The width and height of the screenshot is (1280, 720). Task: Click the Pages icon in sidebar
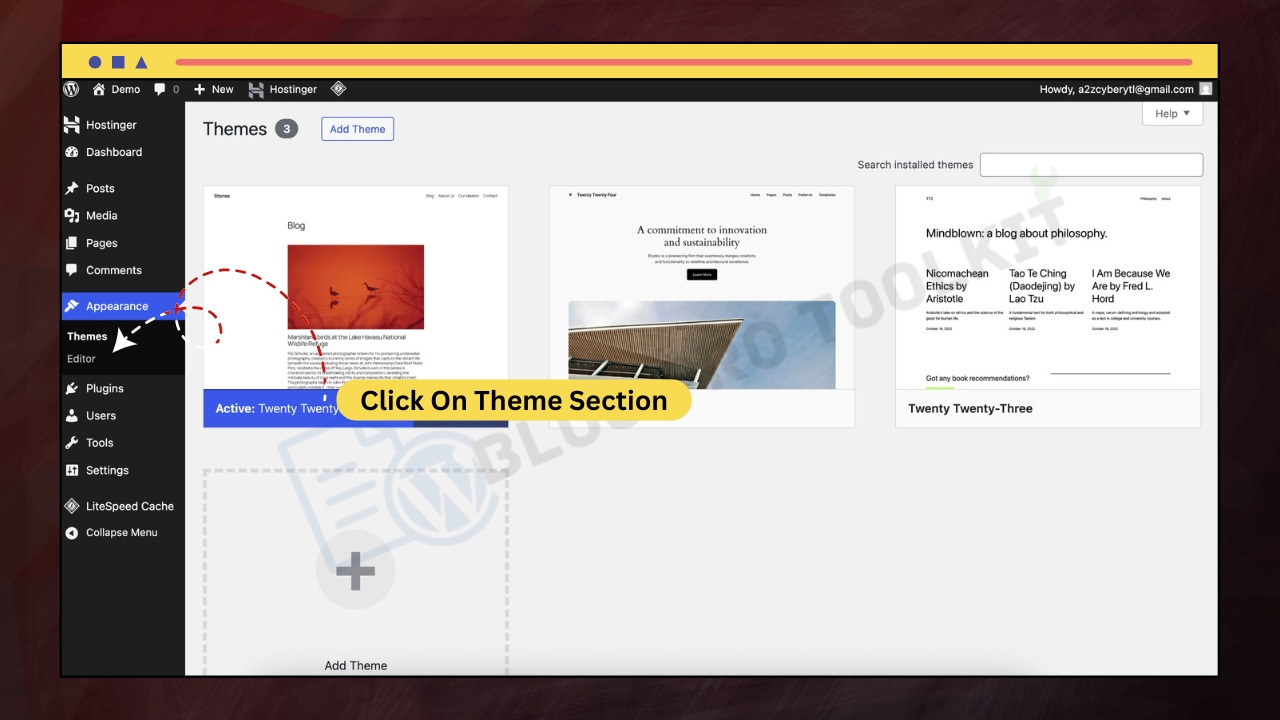pyautogui.click(x=71, y=243)
